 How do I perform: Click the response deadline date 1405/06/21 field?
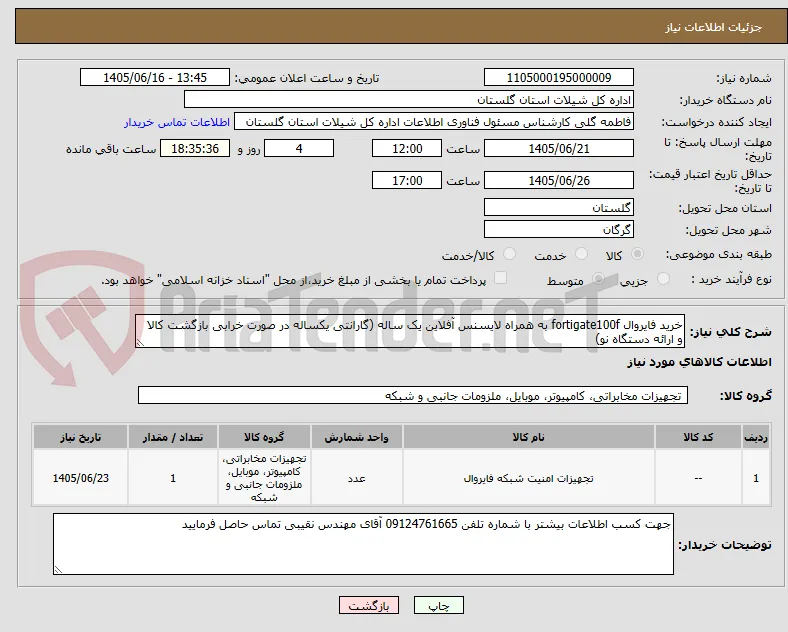[559, 148]
